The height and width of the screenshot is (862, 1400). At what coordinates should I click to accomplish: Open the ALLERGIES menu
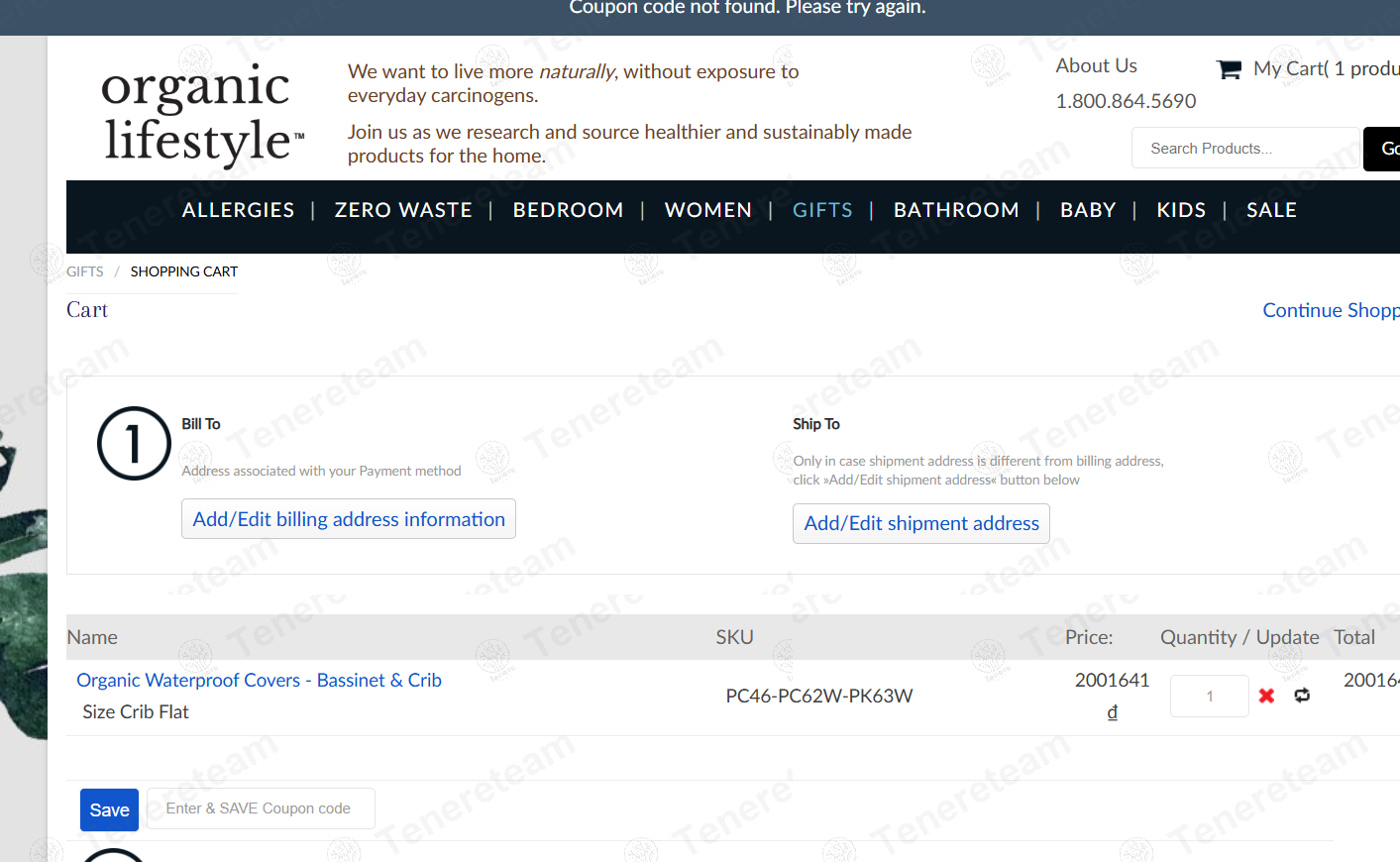[x=238, y=210]
